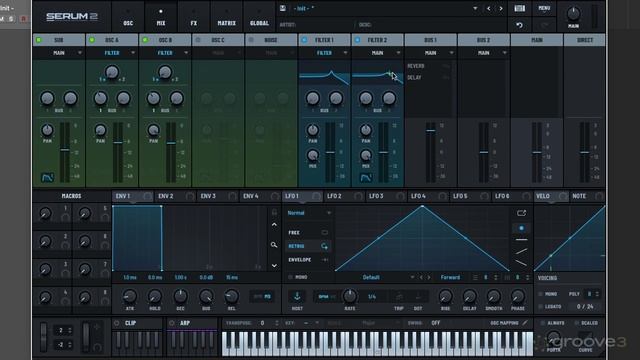Open the MENU button

pos(544,8)
